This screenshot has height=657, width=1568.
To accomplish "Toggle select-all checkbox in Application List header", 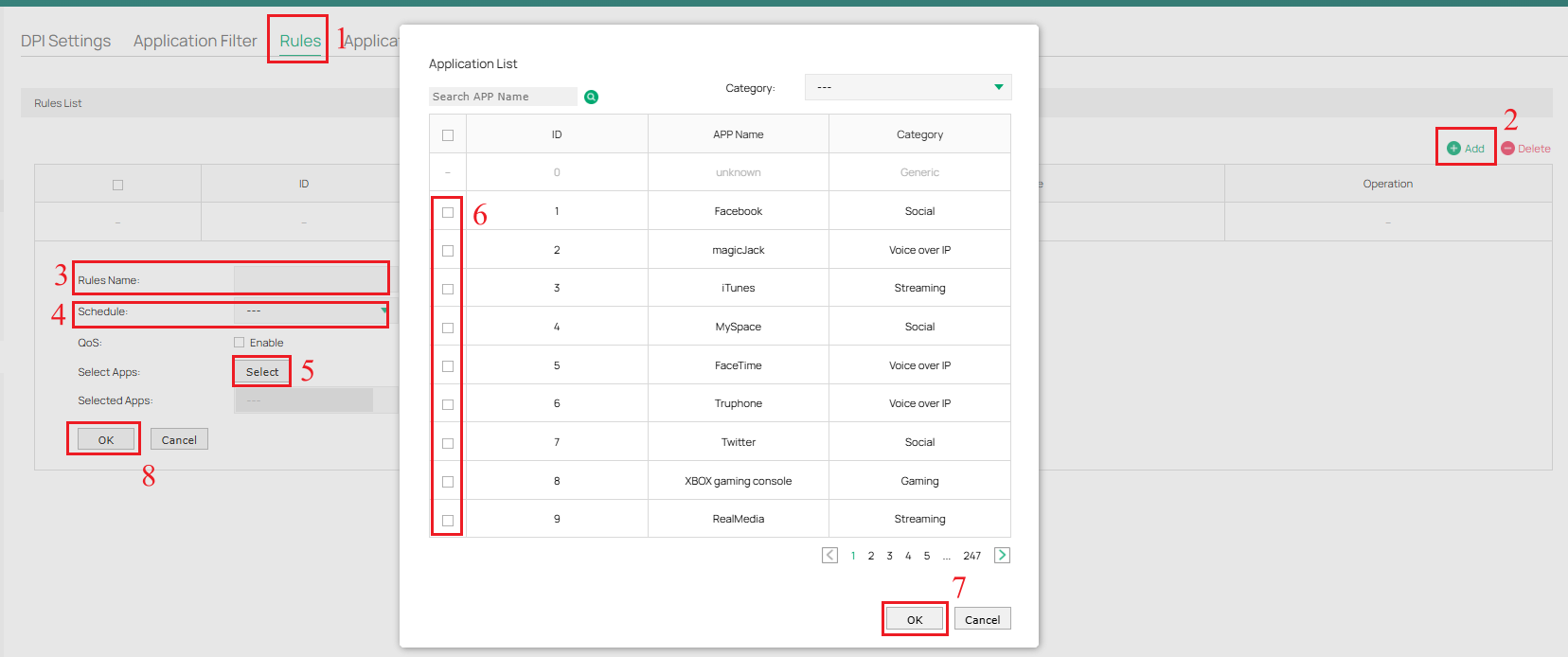I will point(448,135).
